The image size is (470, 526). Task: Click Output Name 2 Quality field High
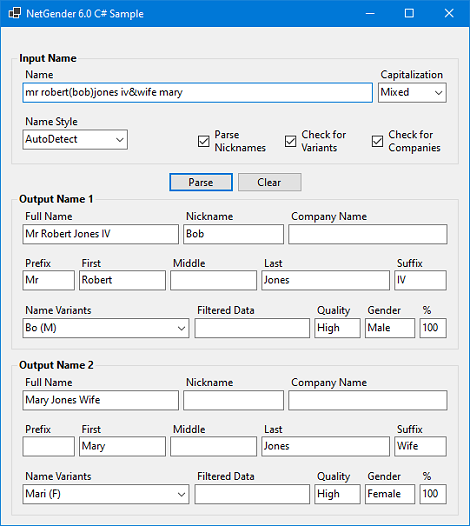coord(337,494)
